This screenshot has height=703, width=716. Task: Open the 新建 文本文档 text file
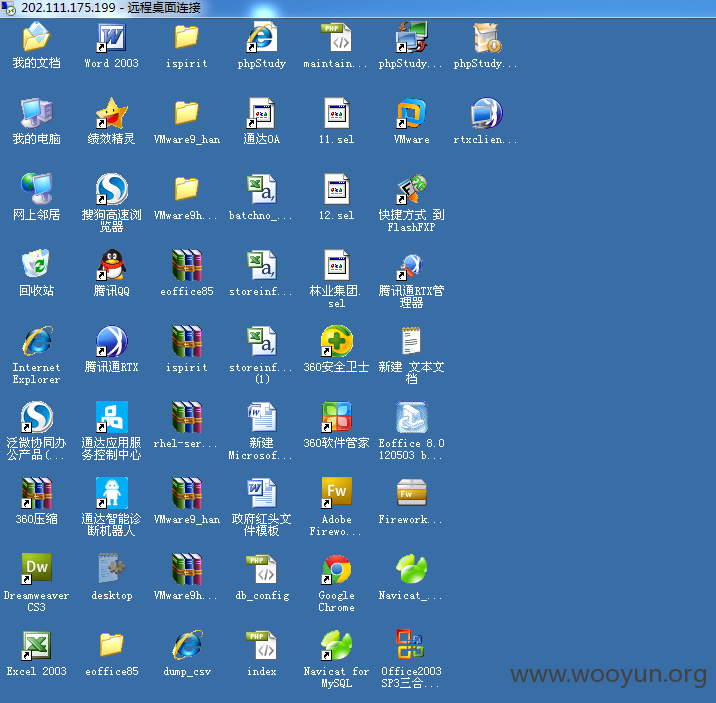click(411, 340)
